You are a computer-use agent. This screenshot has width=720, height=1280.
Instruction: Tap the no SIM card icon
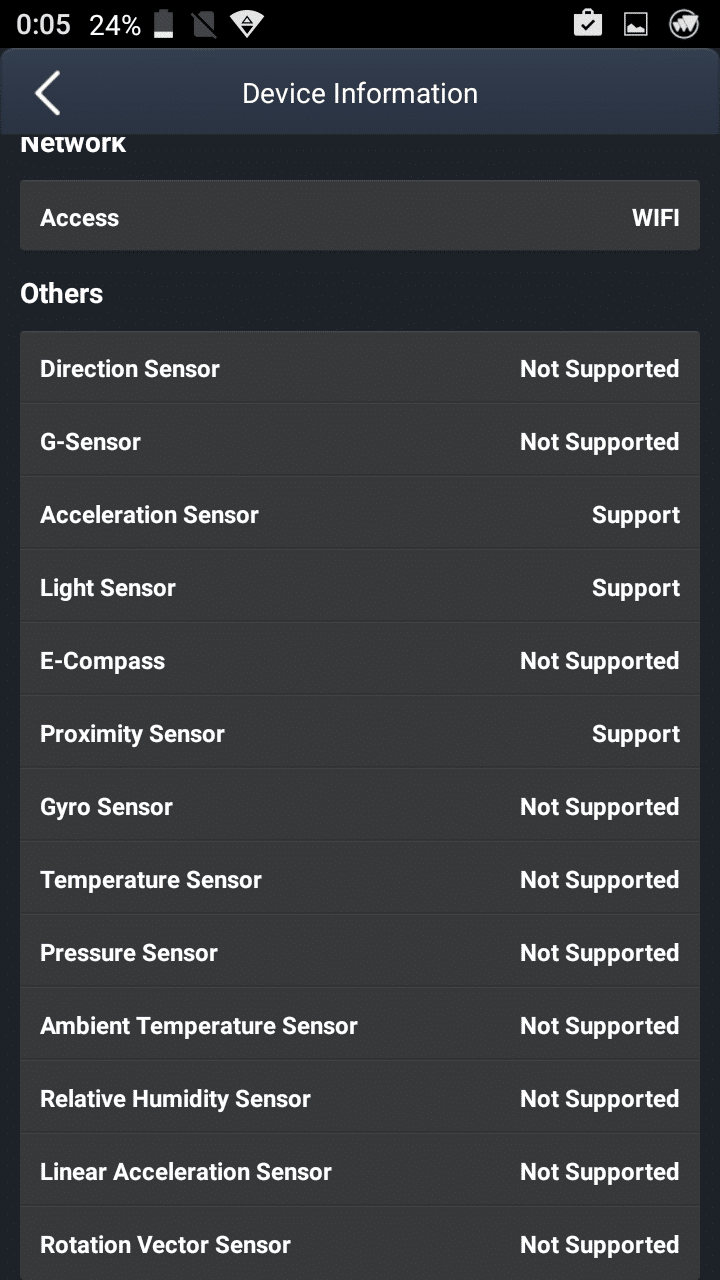[x=204, y=25]
